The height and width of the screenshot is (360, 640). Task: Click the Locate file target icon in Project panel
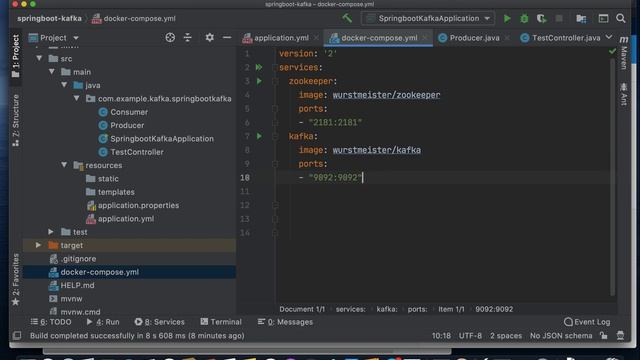click(170, 38)
